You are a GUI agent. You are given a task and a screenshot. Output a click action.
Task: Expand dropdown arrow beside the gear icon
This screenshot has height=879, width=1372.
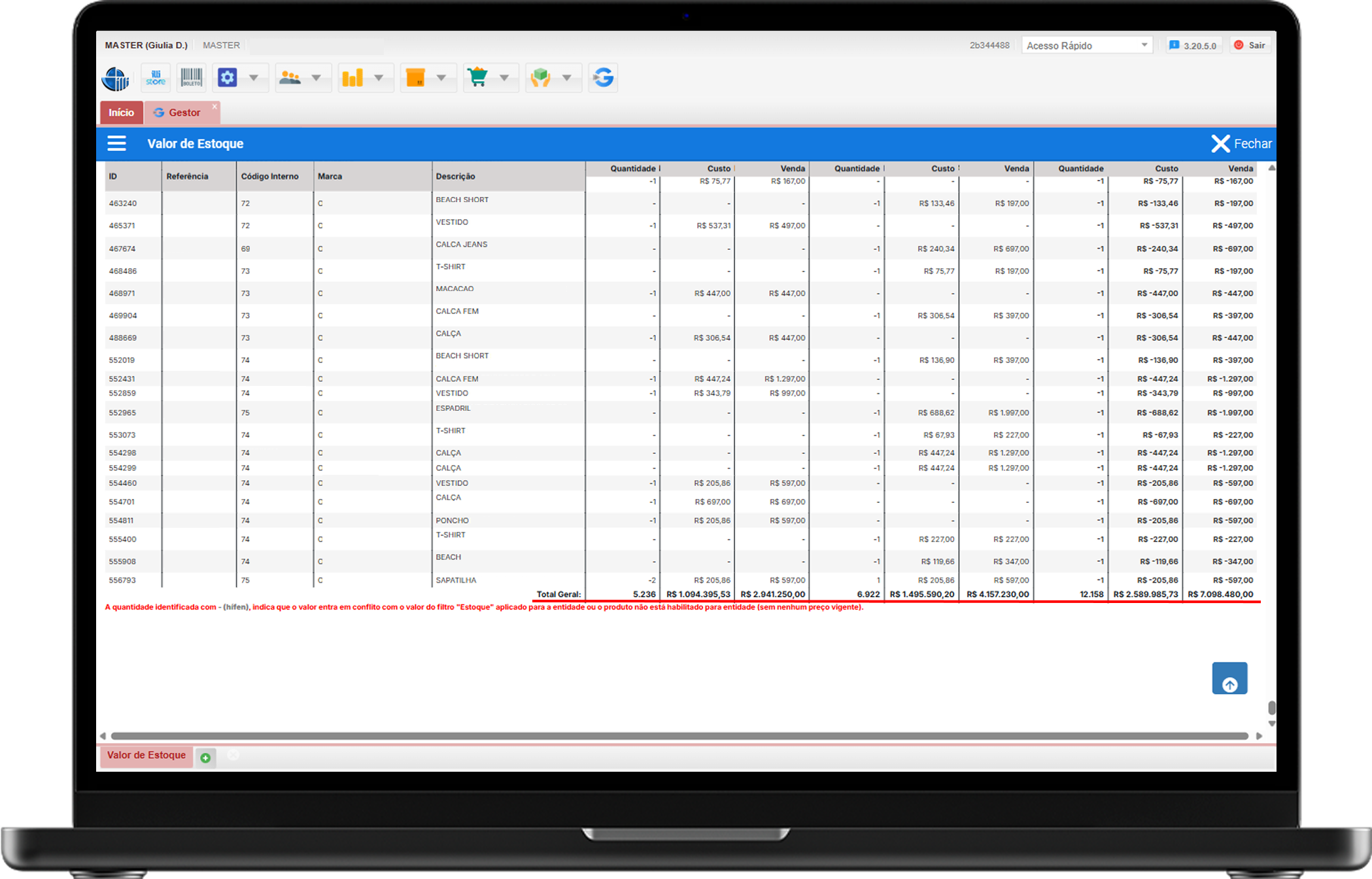pos(254,78)
